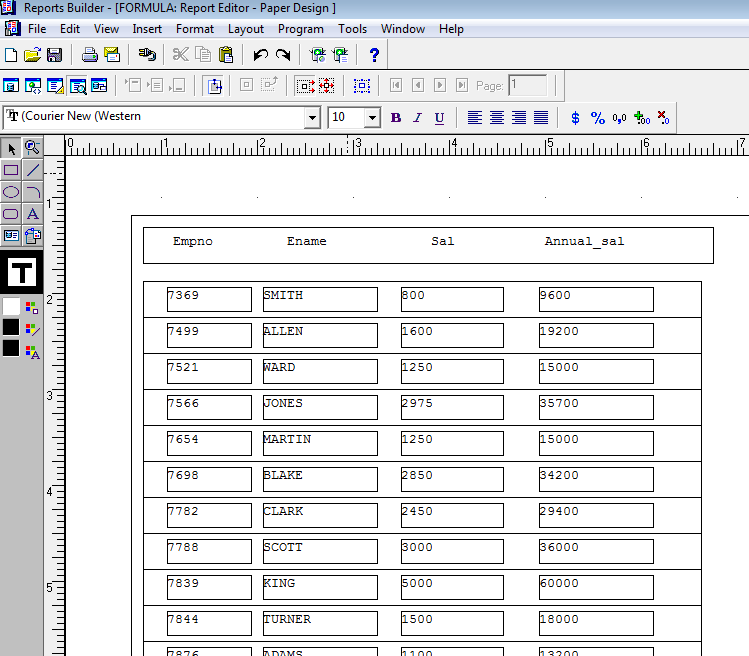749x656 pixels.
Task: Click the Undo arrow icon
Action: (x=261, y=55)
